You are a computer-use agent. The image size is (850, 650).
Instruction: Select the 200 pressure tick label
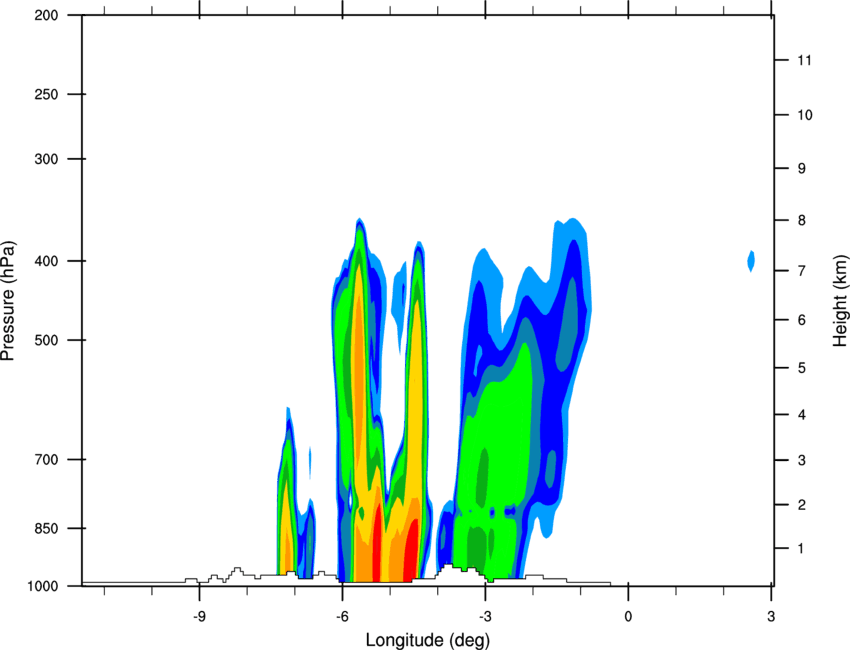coord(46,15)
